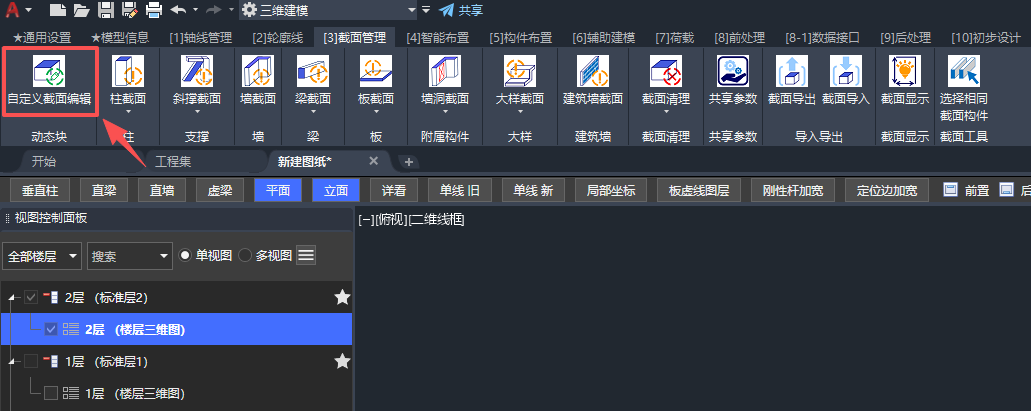Toggle the 平面 plan view button

pyautogui.click(x=277, y=191)
